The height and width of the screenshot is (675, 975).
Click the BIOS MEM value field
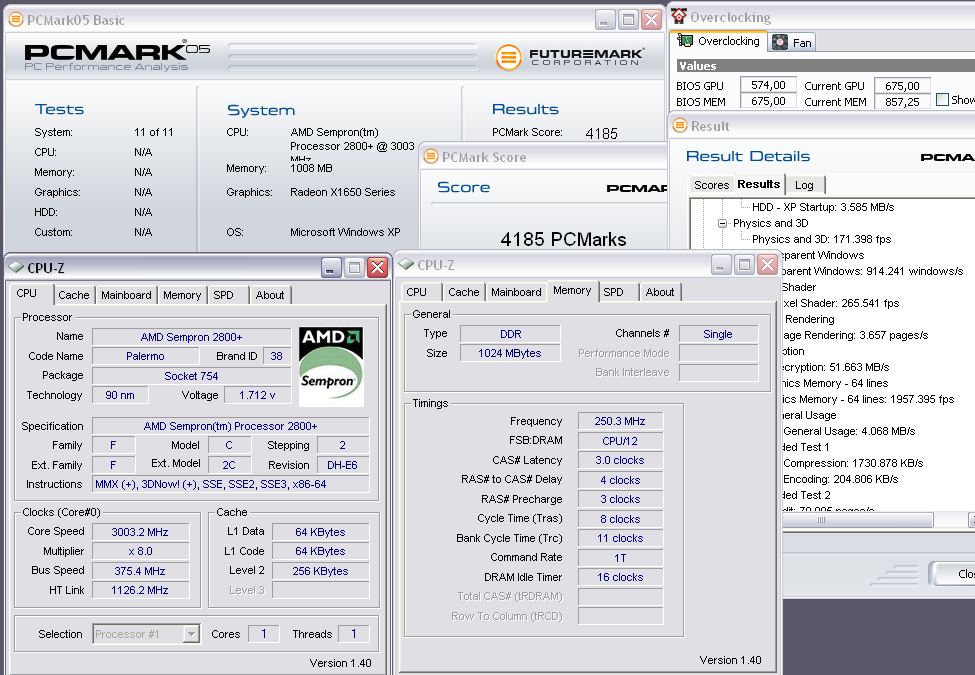768,101
